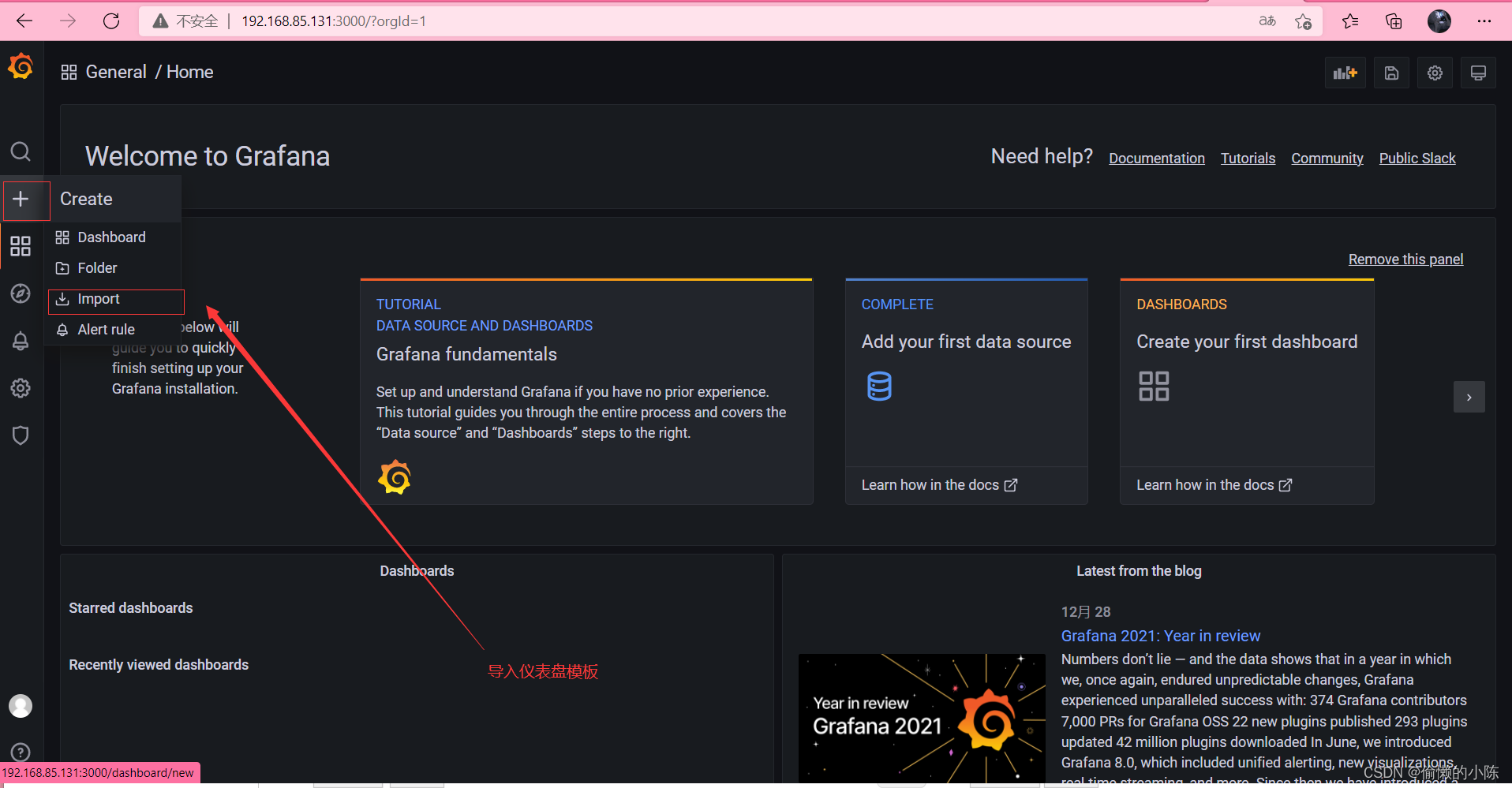The image size is (1512, 788).
Task: Click the Add your first data source card
Action: point(967,392)
